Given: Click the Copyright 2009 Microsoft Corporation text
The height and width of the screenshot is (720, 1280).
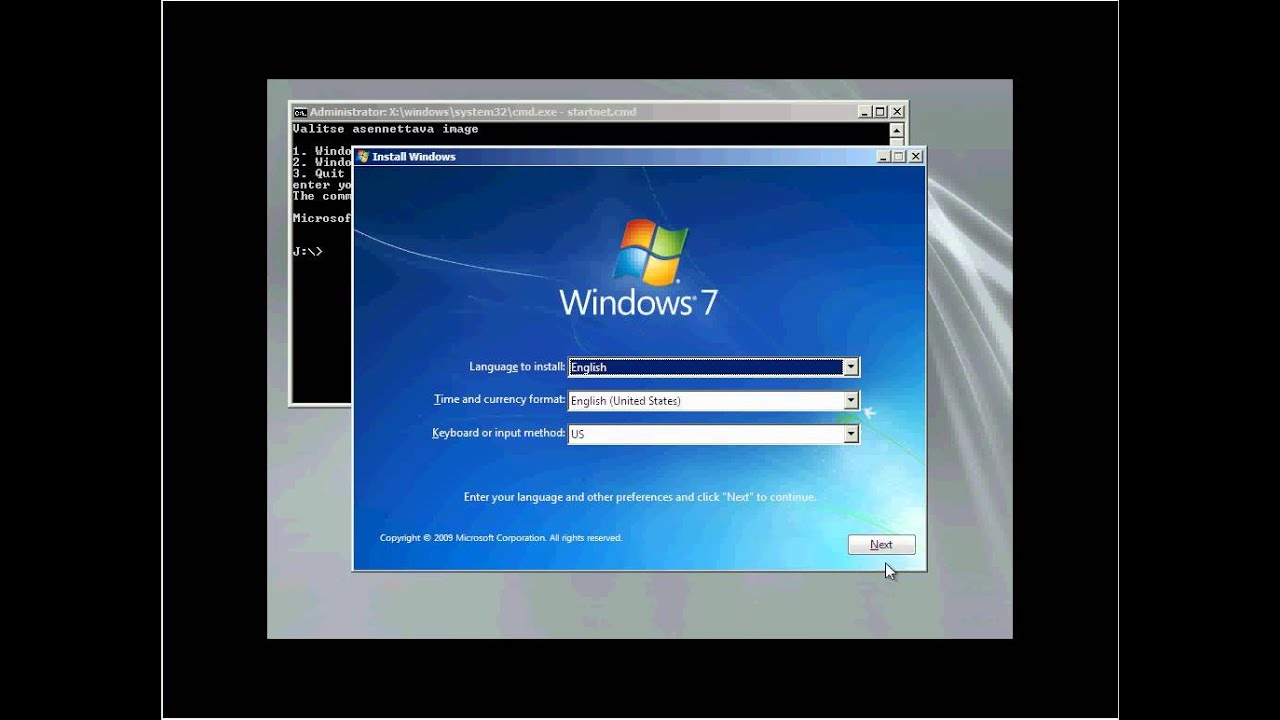Looking at the screenshot, I should [x=501, y=538].
